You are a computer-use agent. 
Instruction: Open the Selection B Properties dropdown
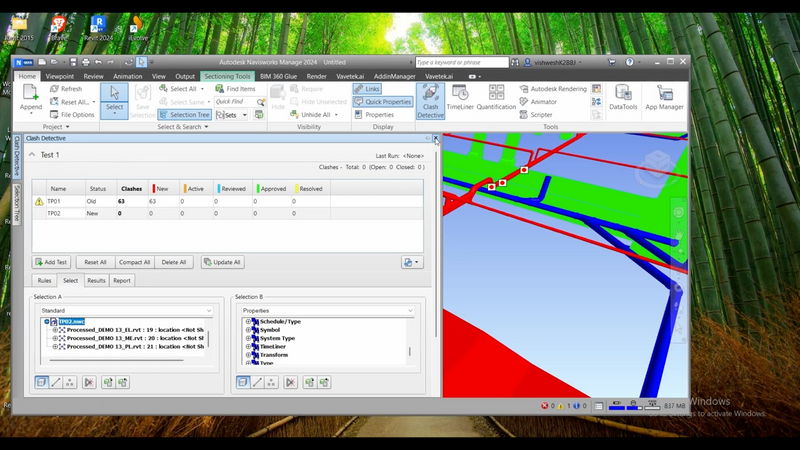point(328,310)
